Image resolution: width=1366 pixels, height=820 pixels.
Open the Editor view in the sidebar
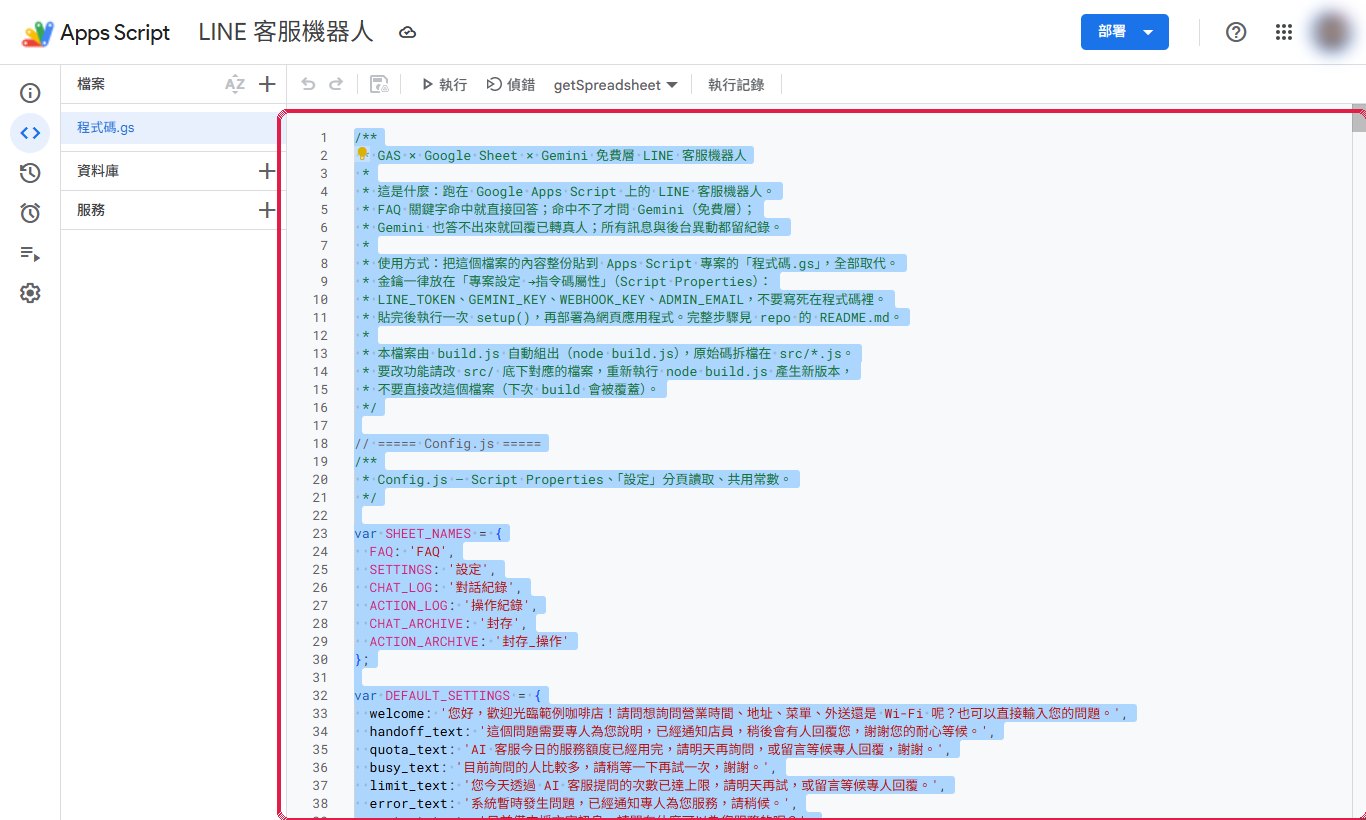(x=30, y=133)
